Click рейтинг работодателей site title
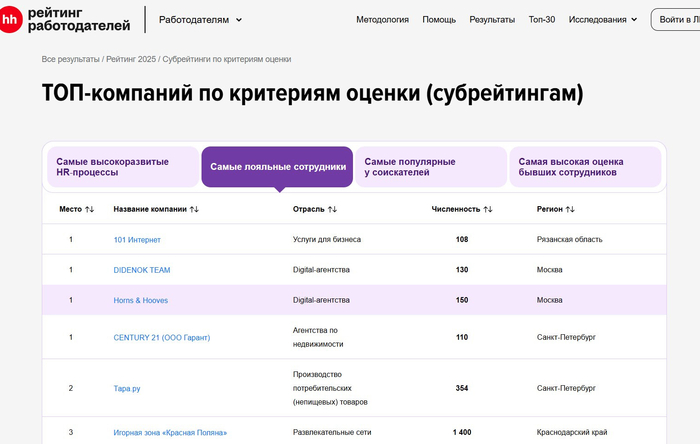 [79, 19]
